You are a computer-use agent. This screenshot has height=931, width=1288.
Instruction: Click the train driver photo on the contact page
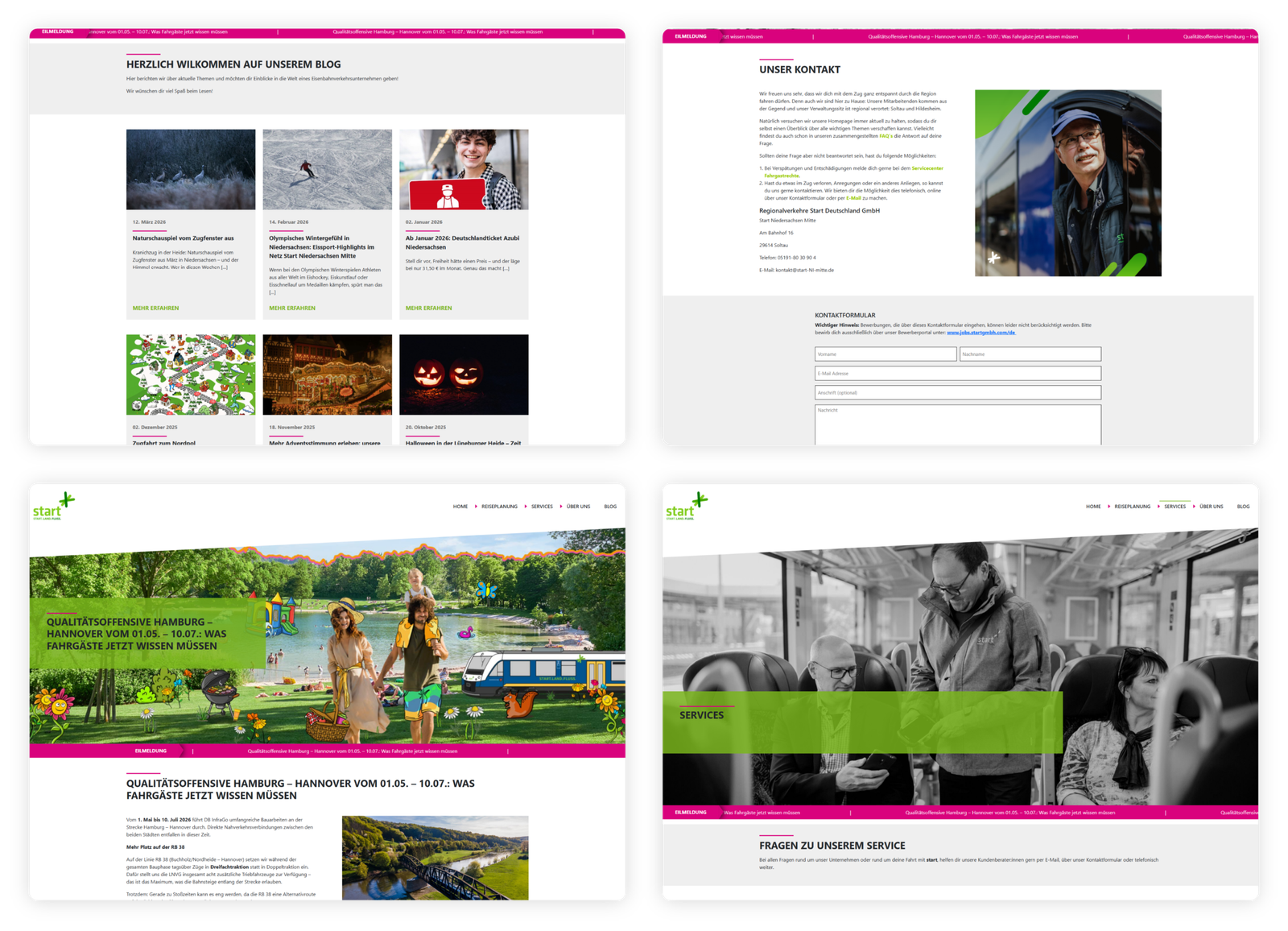point(1068,183)
